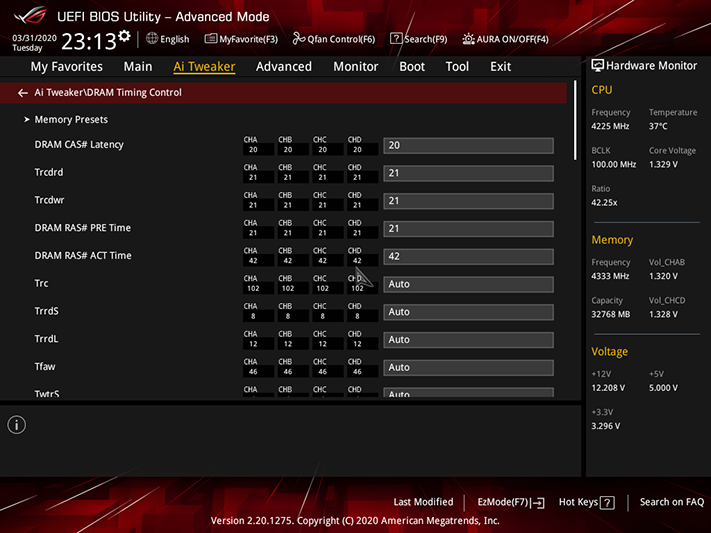Select the Trcdrd label
Viewport: 711px width, 533px height.
coord(49,172)
